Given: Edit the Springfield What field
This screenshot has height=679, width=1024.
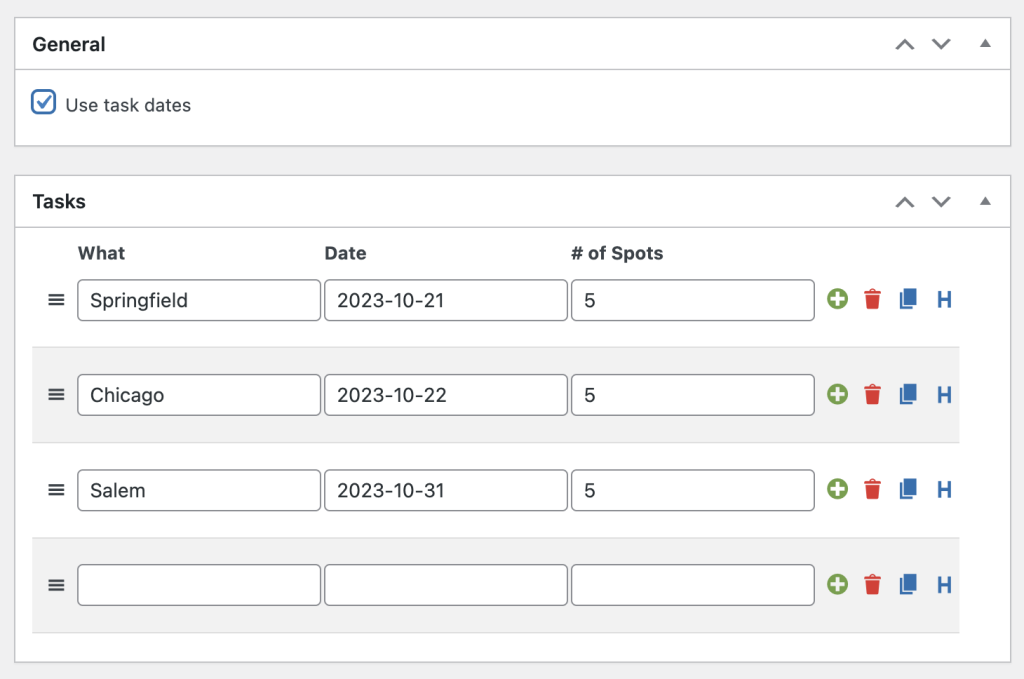Looking at the screenshot, I should (x=199, y=300).
